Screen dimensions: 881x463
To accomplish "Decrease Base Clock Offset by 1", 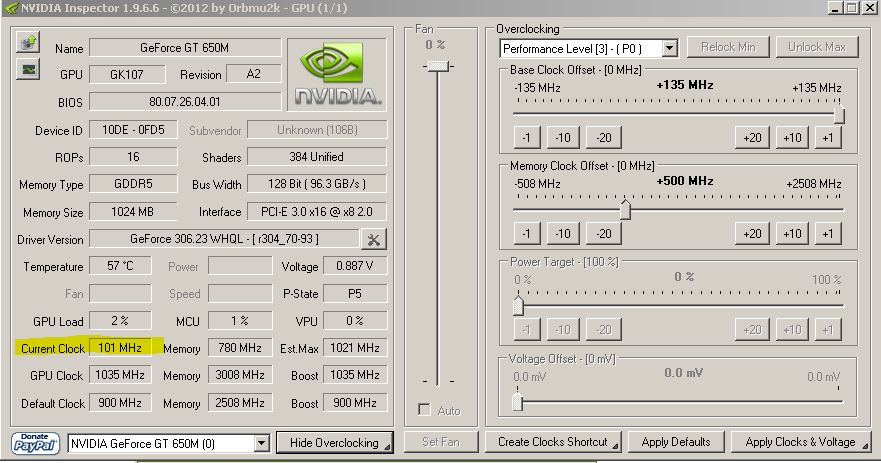I will (526, 138).
